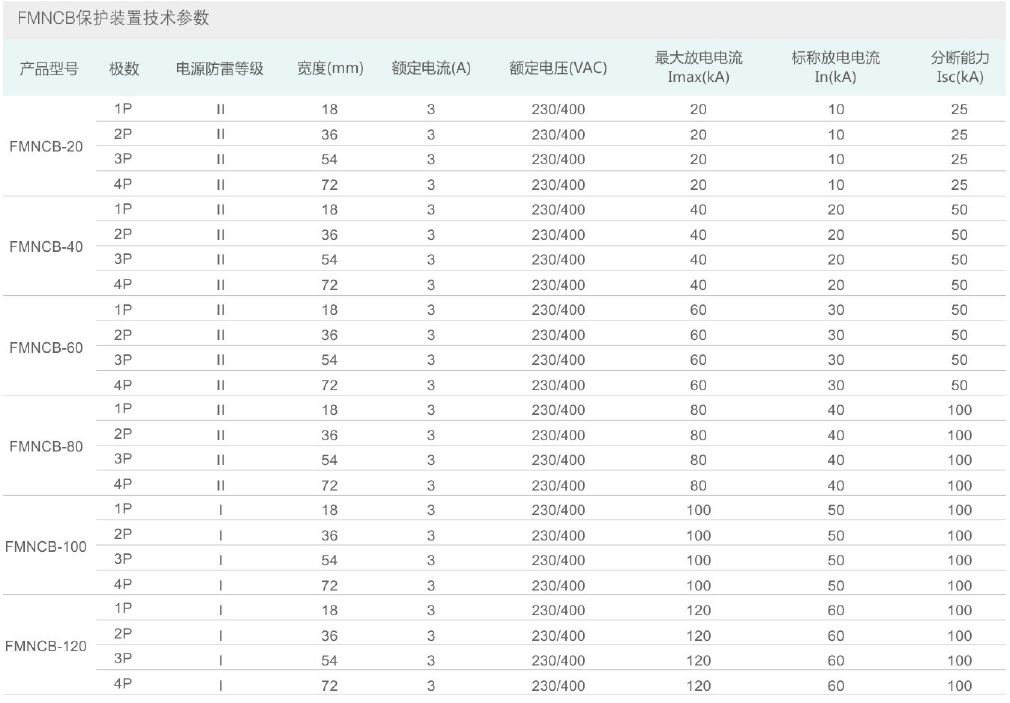Select the 最大放电电流 Imax(kA) header
Viewport: 1010px width, 703px height.
coord(698,67)
